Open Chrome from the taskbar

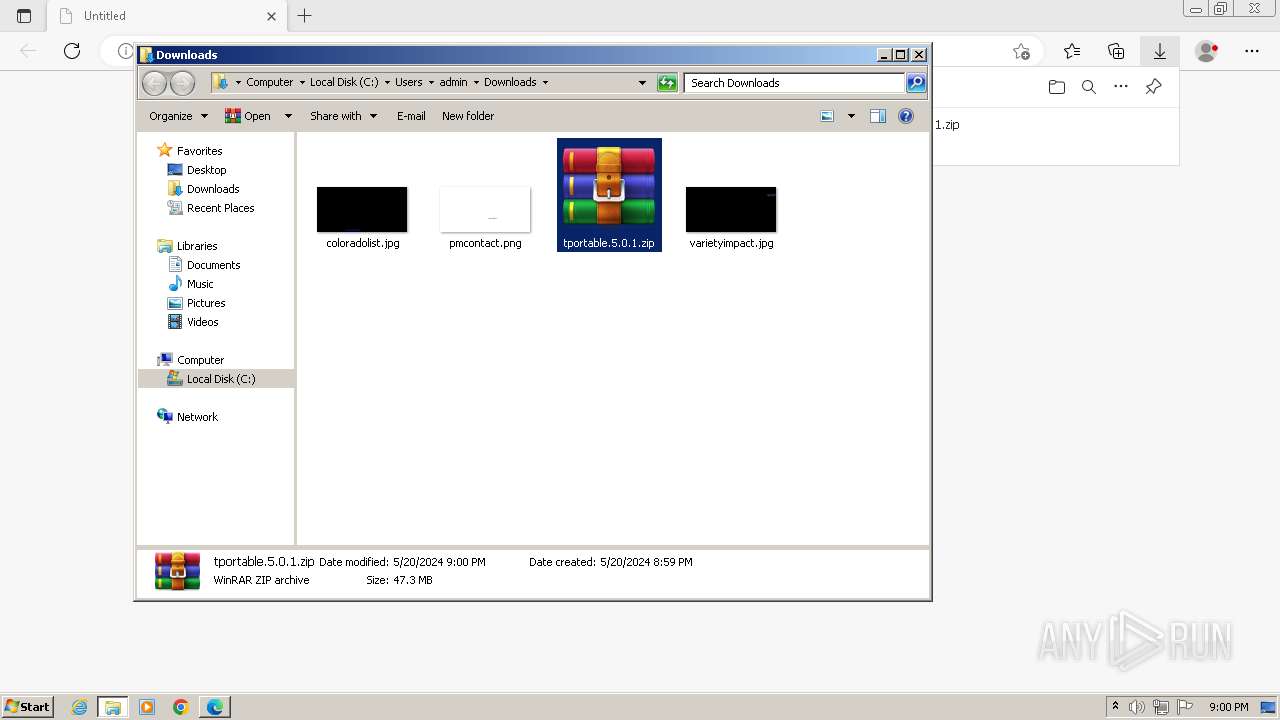coord(181,707)
